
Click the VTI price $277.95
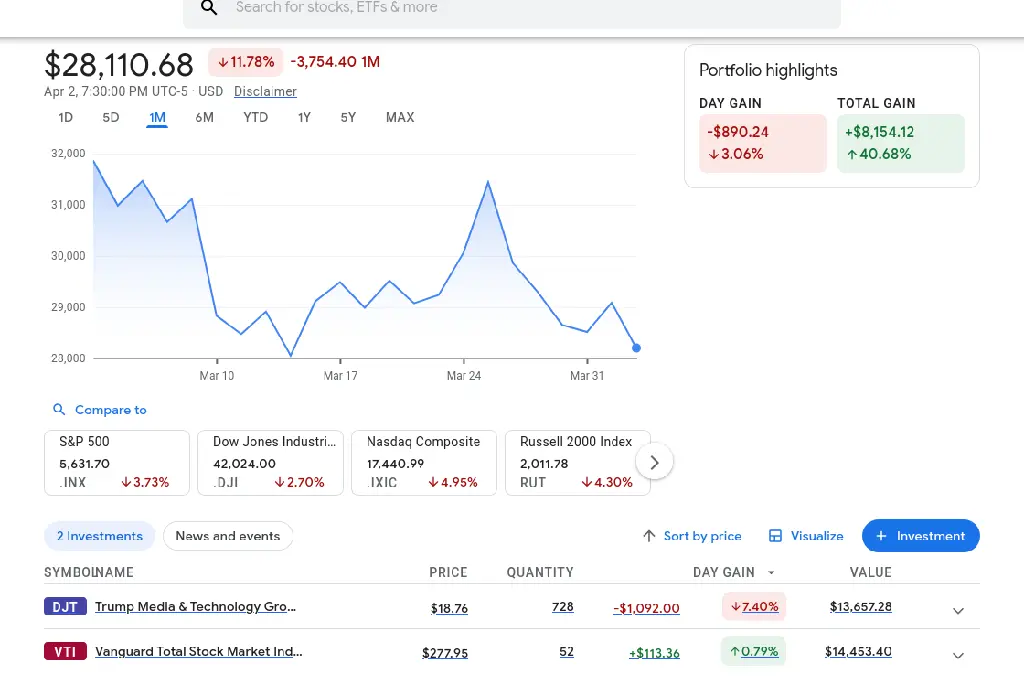[445, 653]
